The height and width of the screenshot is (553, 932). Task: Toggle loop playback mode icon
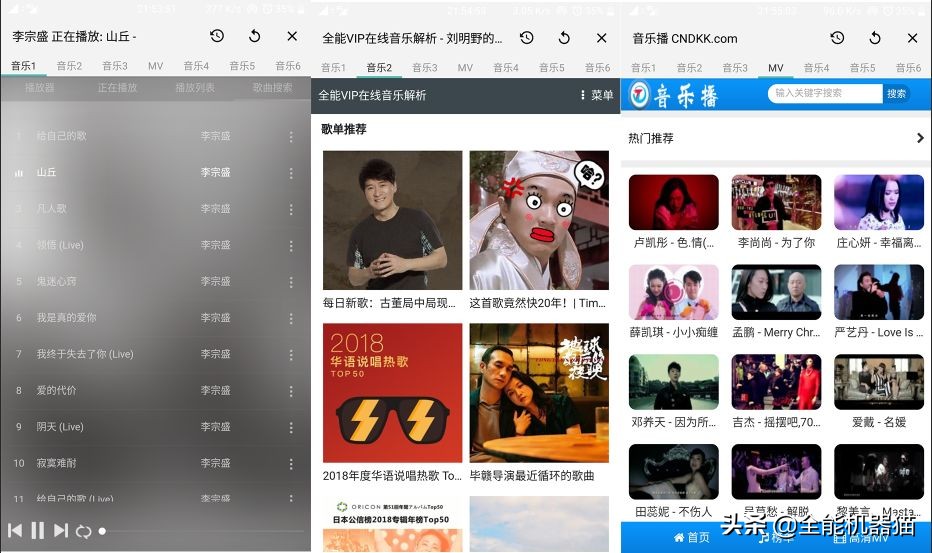(x=83, y=531)
